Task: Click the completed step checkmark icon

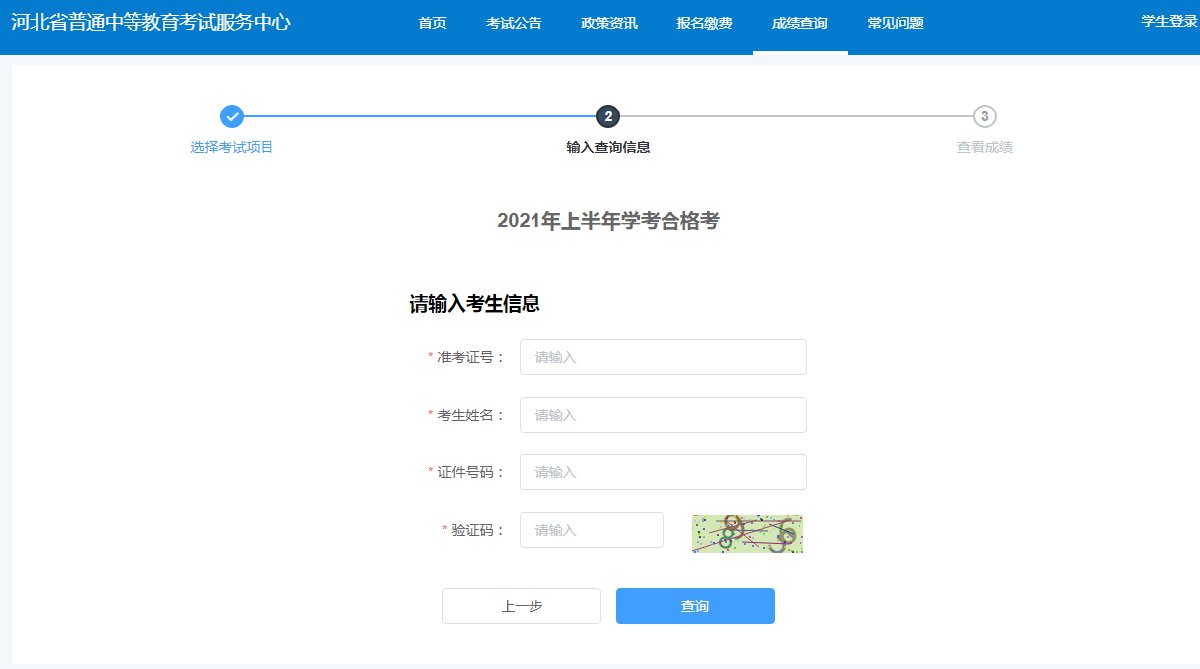Action: pyautogui.click(x=232, y=117)
